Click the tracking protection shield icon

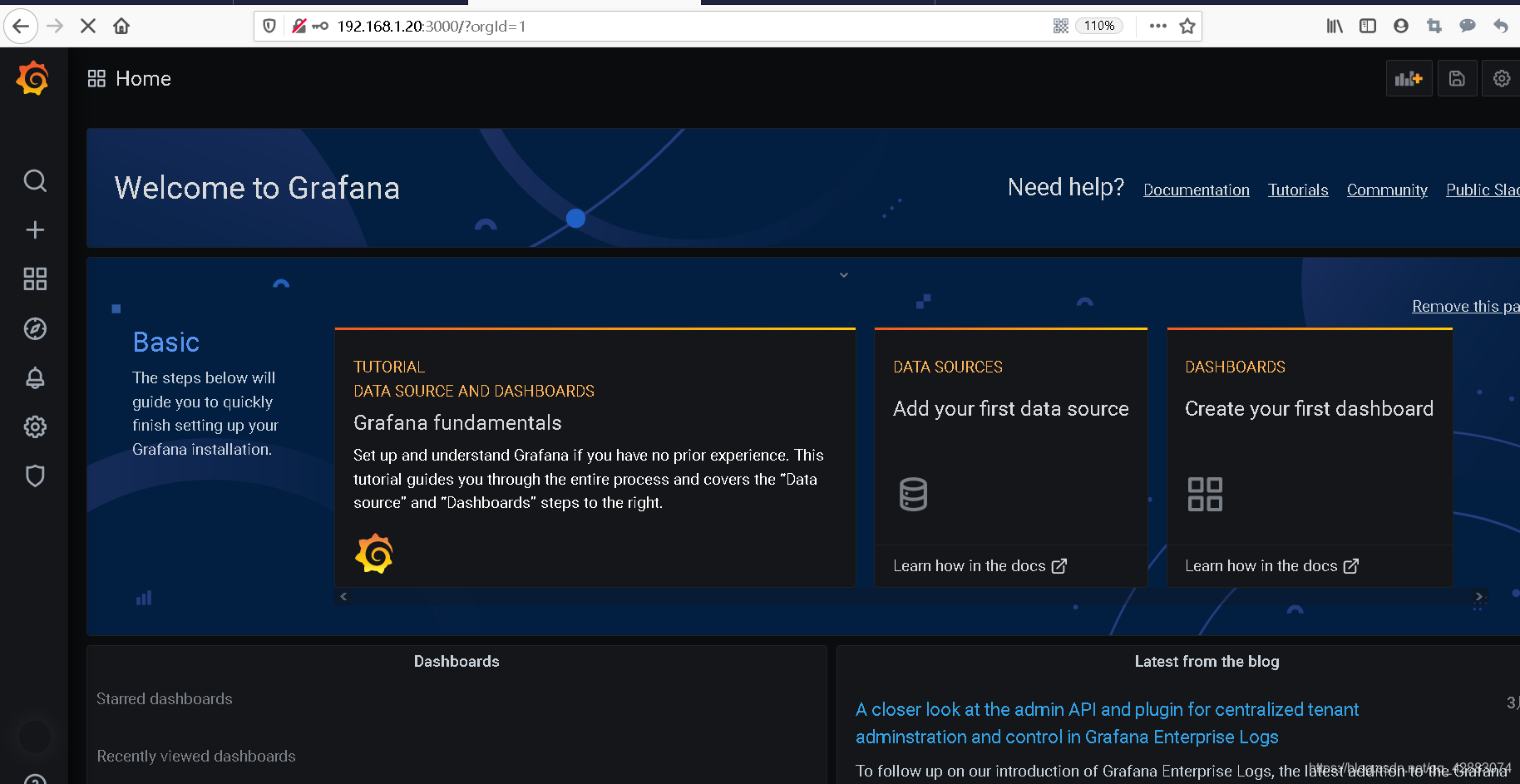click(x=269, y=26)
